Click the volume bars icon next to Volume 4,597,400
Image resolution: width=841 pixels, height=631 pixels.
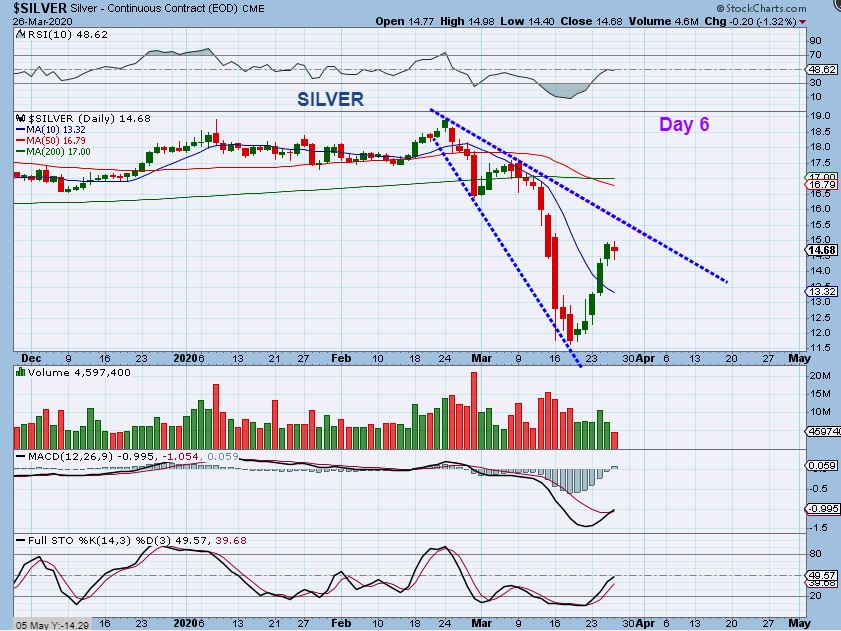tap(20, 372)
